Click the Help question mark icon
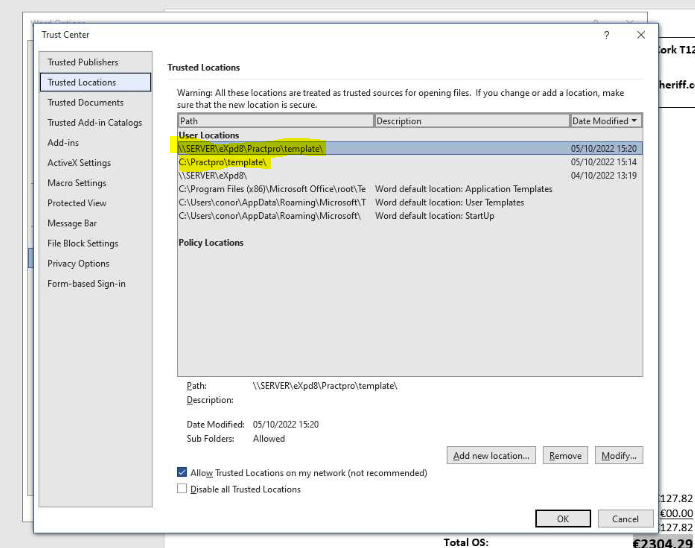 [x=606, y=35]
